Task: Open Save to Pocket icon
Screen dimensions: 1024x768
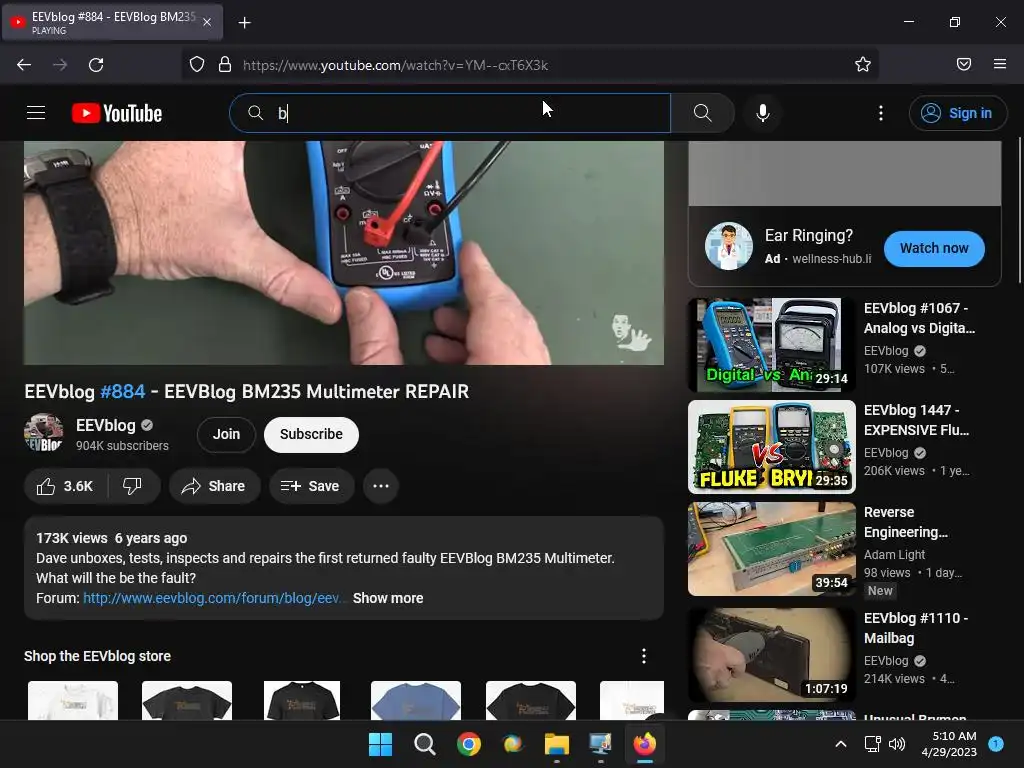Action: [964, 64]
